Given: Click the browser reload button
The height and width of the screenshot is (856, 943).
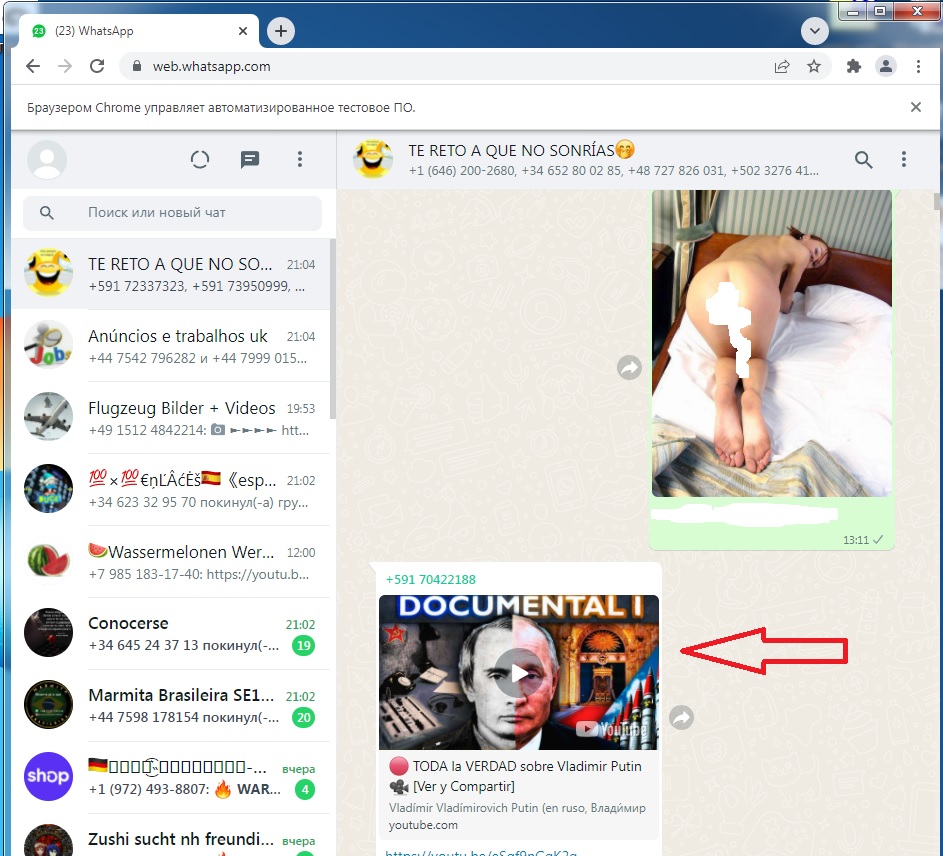Looking at the screenshot, I should pyautogui.click(x=97, y=66).
